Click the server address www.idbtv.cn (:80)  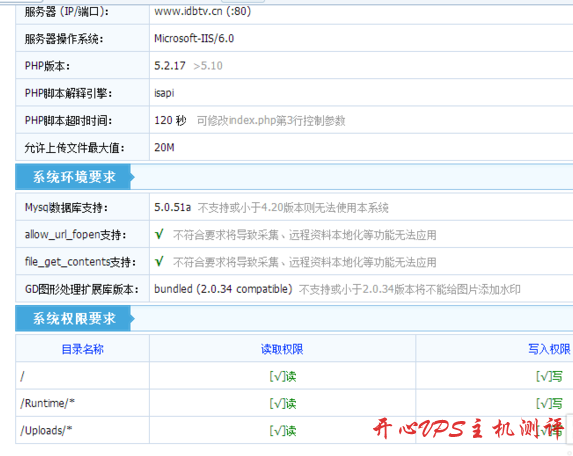(202, 11)
